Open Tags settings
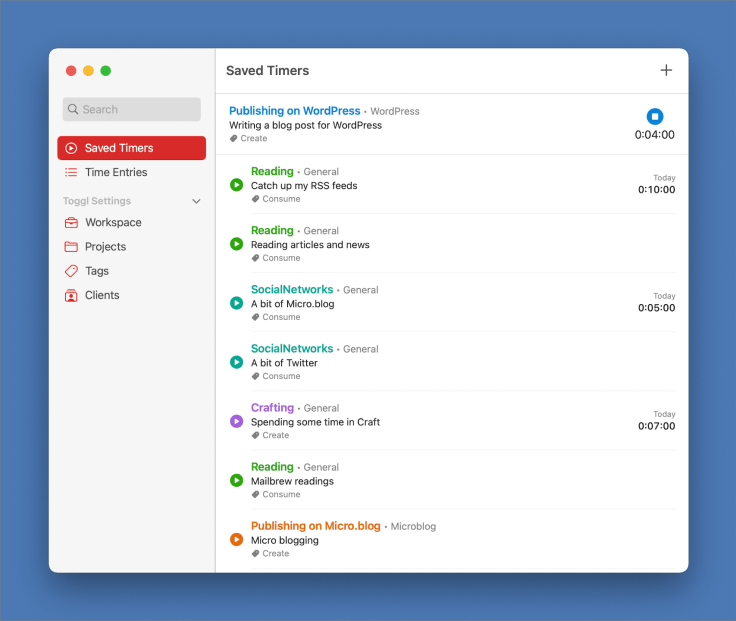 (x=131, y=271)
